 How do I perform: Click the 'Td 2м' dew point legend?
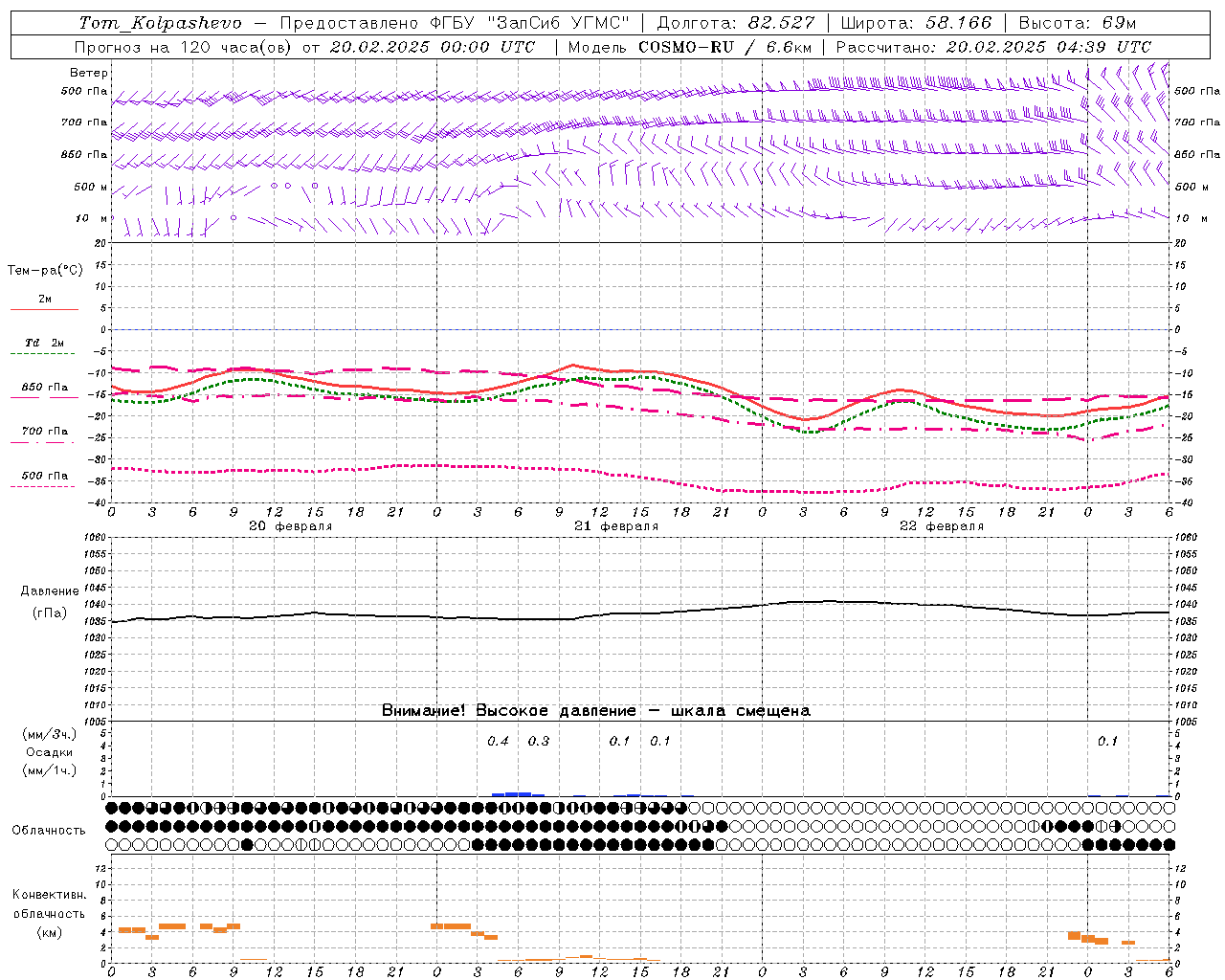[45, 343]
